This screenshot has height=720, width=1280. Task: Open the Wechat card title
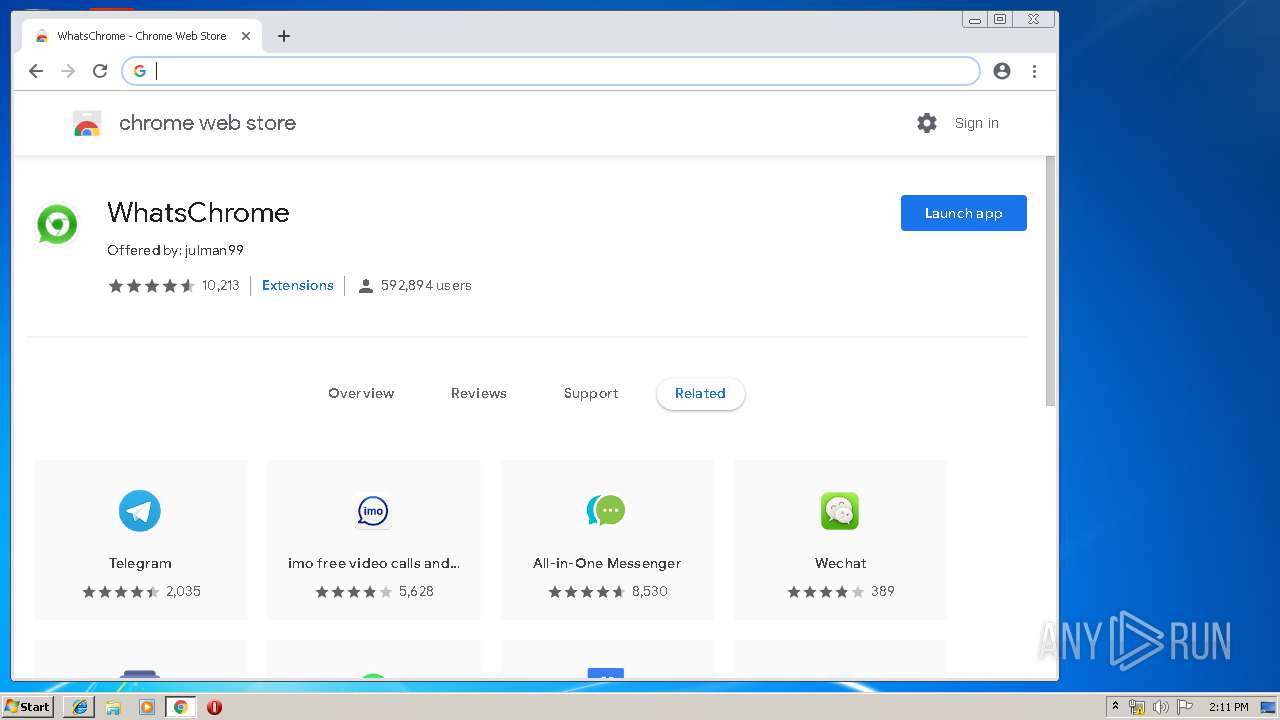(840, 563)
